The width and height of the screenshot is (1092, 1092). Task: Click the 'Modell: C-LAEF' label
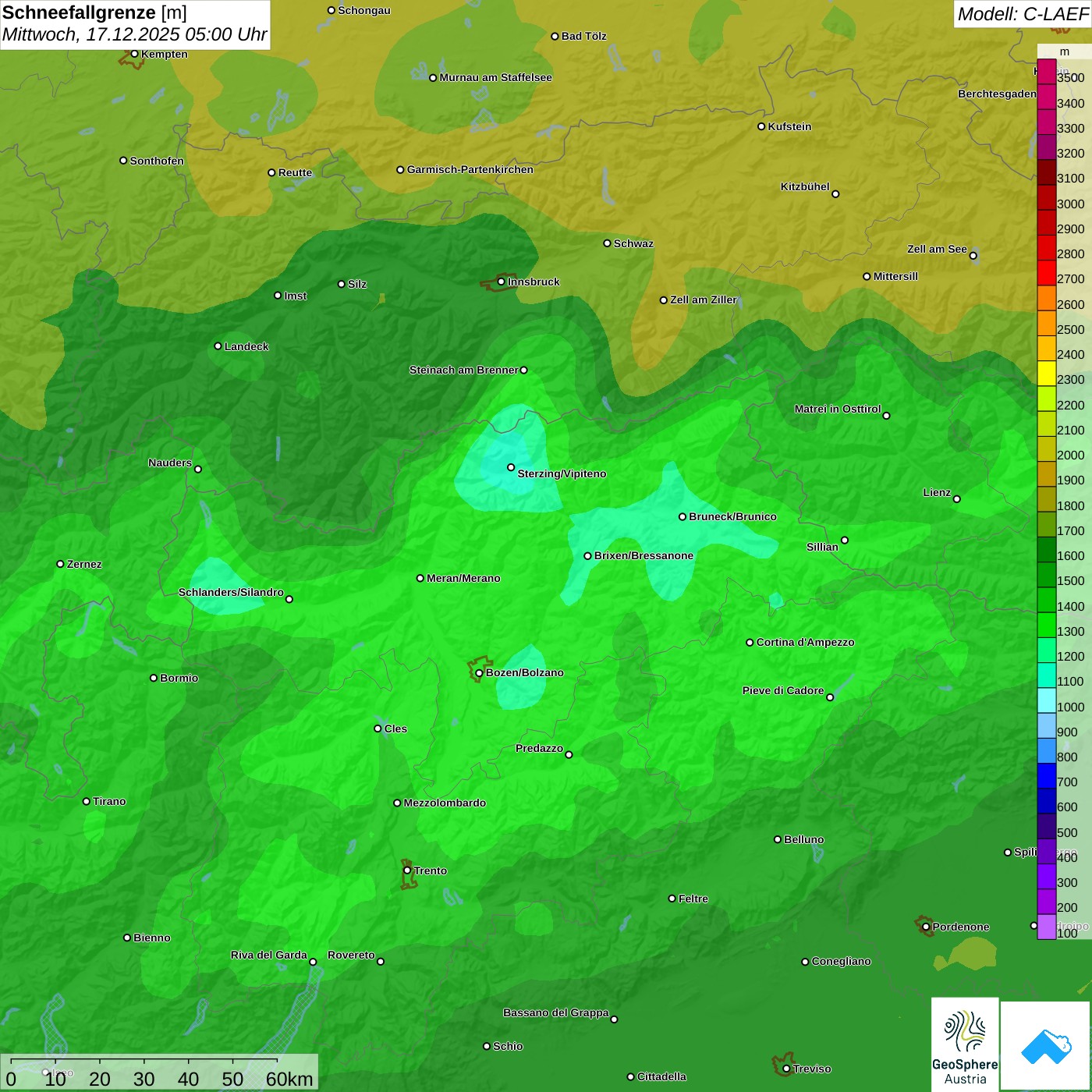click(x=1023, y=14)
